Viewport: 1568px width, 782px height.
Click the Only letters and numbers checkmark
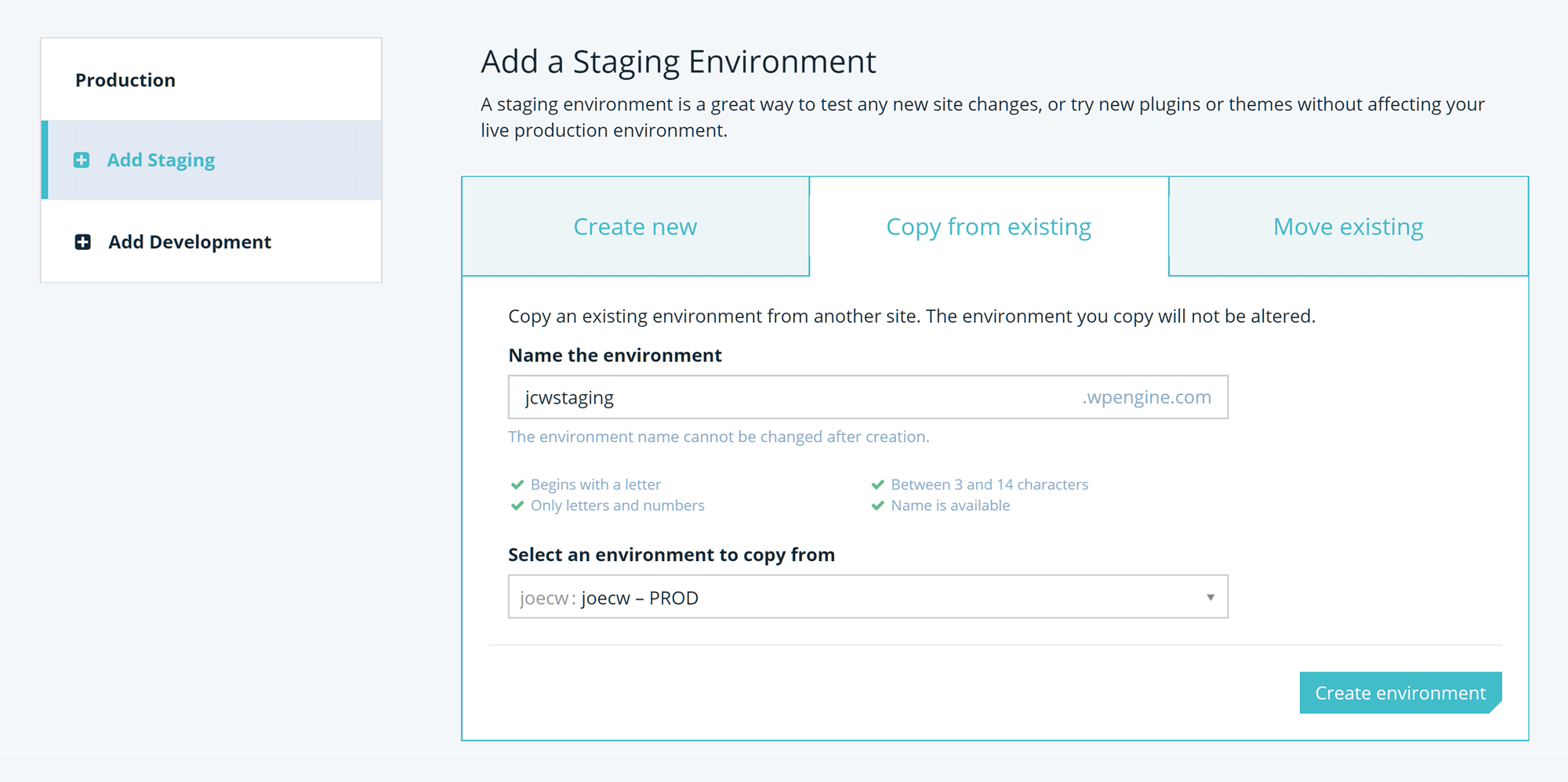(x=517, y=505)
